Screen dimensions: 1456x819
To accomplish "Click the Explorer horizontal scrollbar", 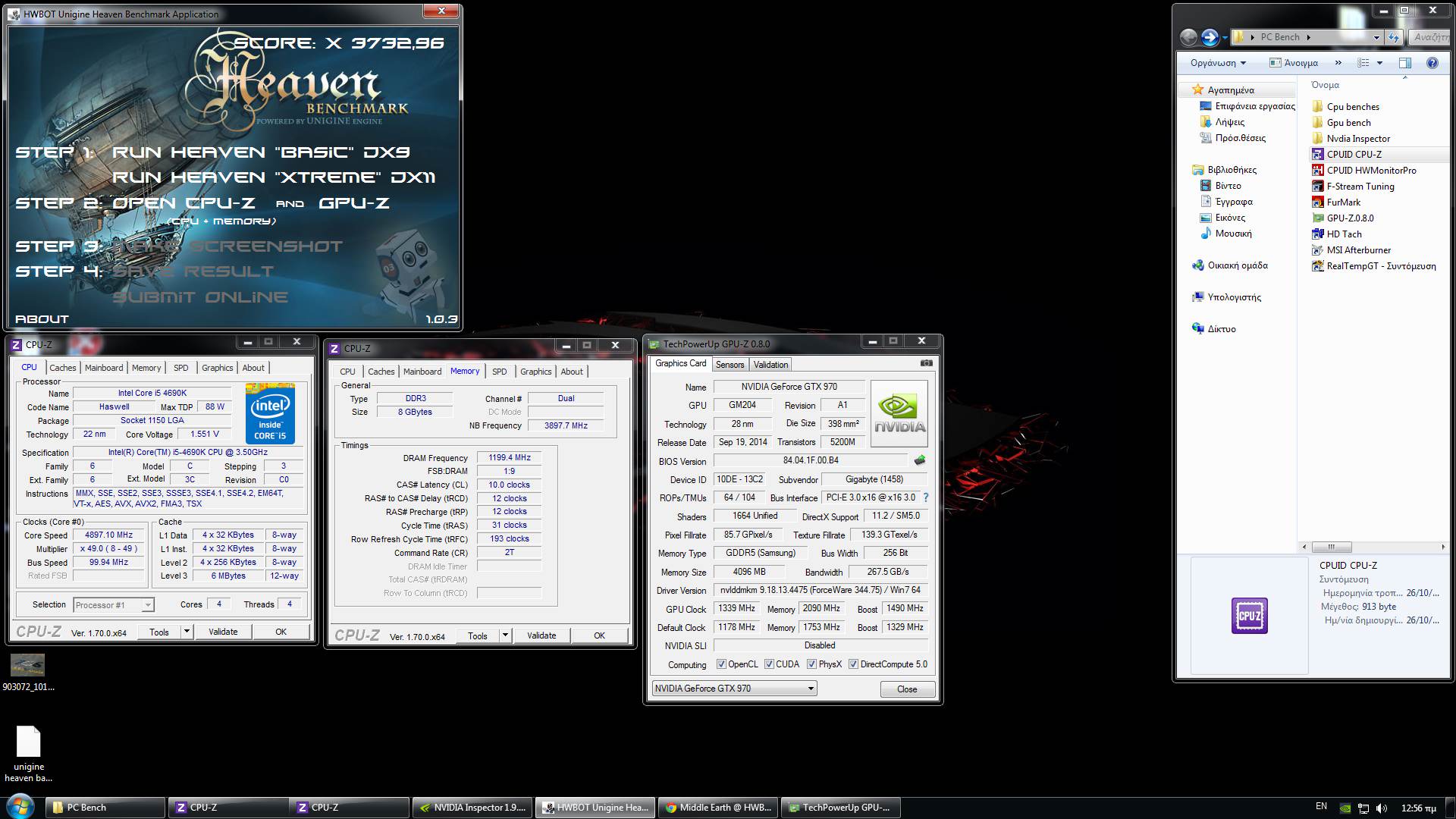I will [x=1373, y=547].
